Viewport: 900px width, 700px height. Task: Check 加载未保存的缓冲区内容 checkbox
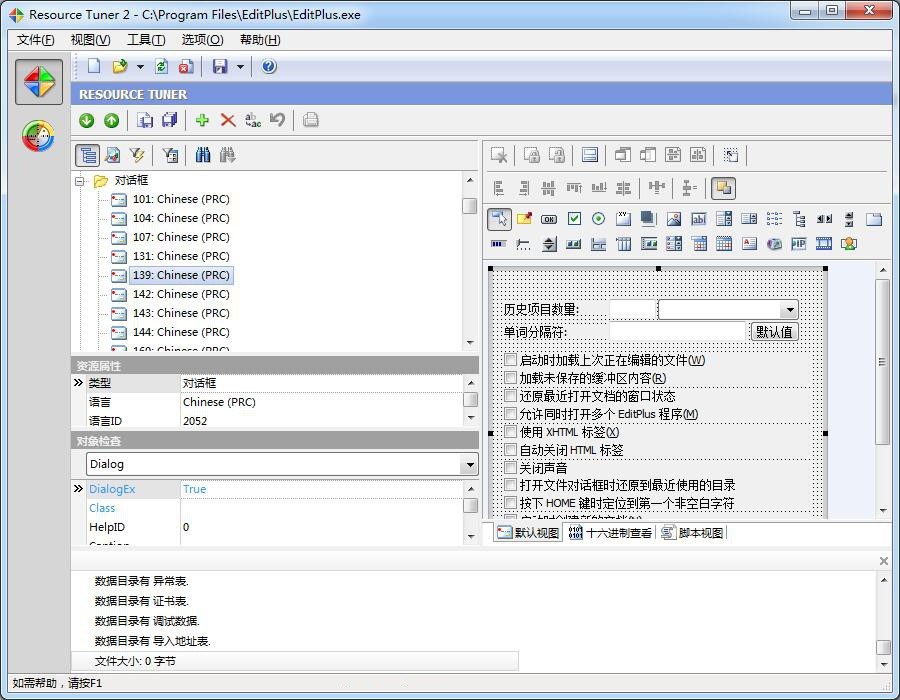[510, 378]
